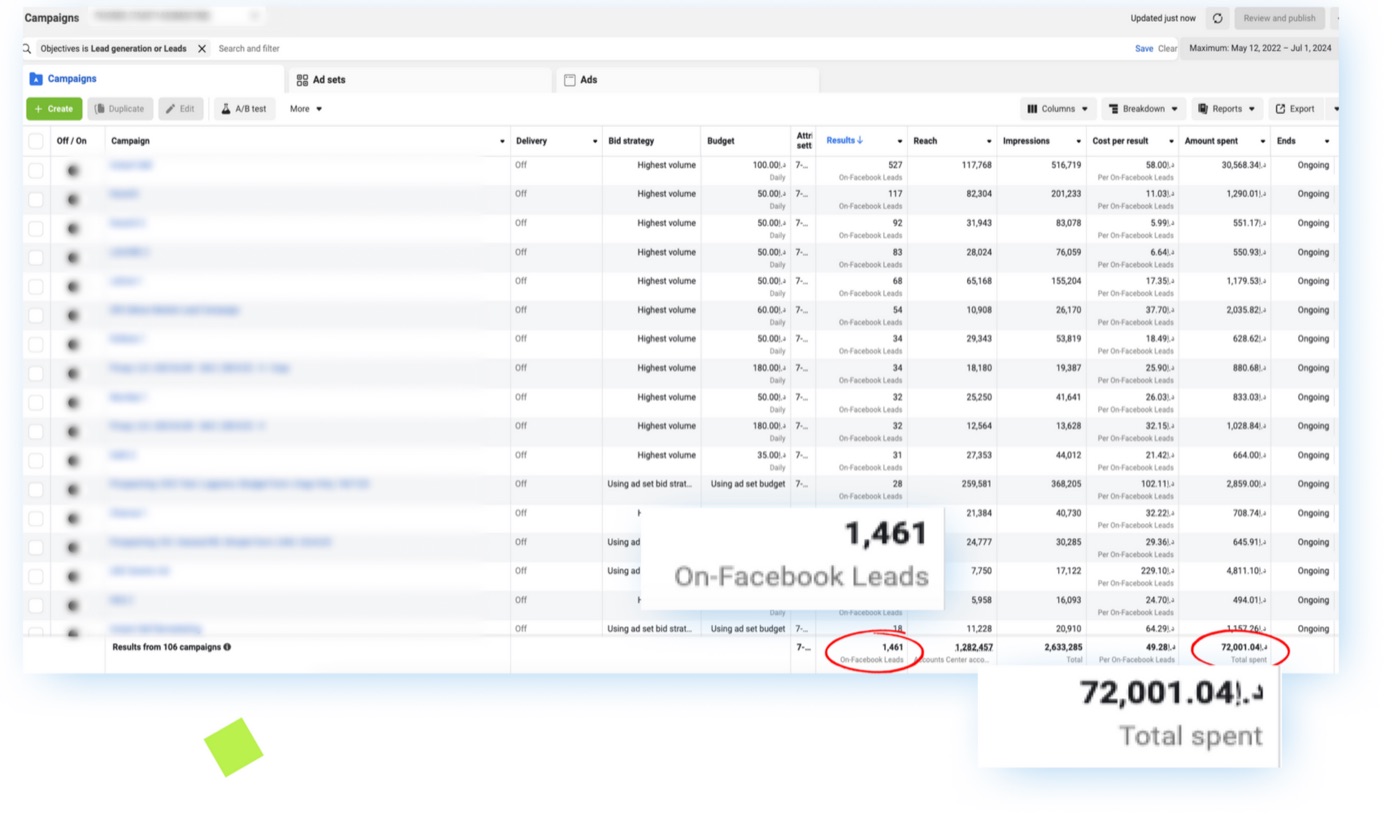Image resolution: width=1400 pixels, height=820 pixels.
Task: Tick the select-all checkbox in table header
Action: click(36, 141)
